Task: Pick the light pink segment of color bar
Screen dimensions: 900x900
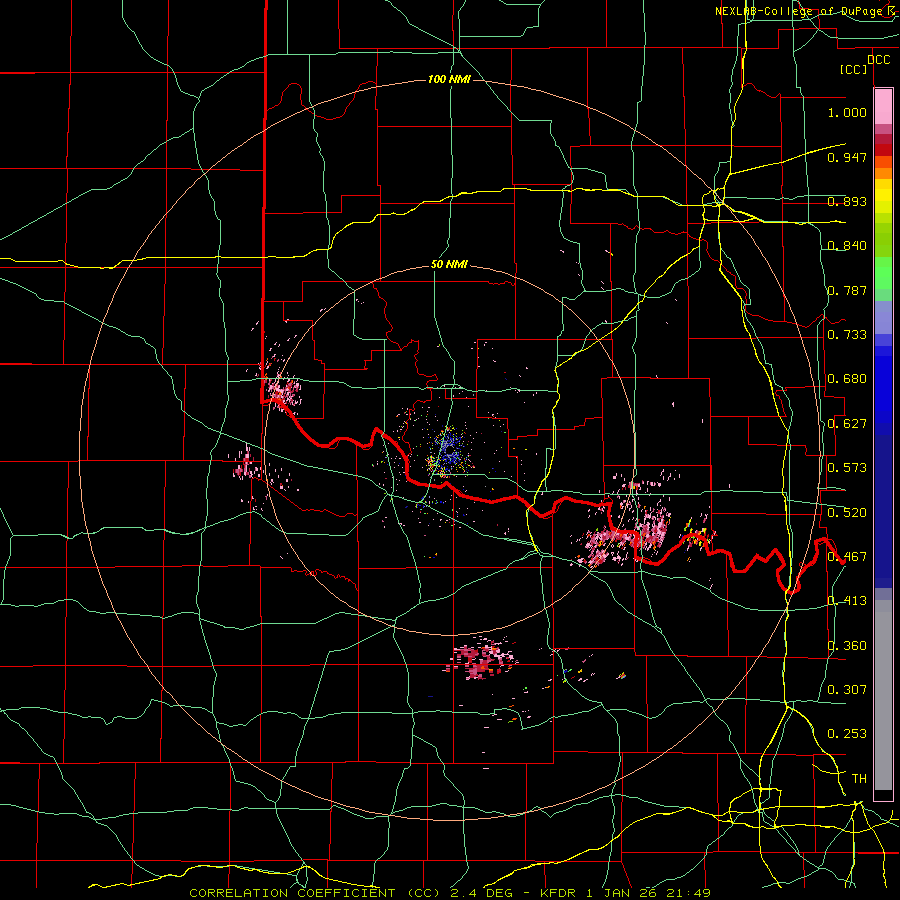Action: (x=883, y=107)
